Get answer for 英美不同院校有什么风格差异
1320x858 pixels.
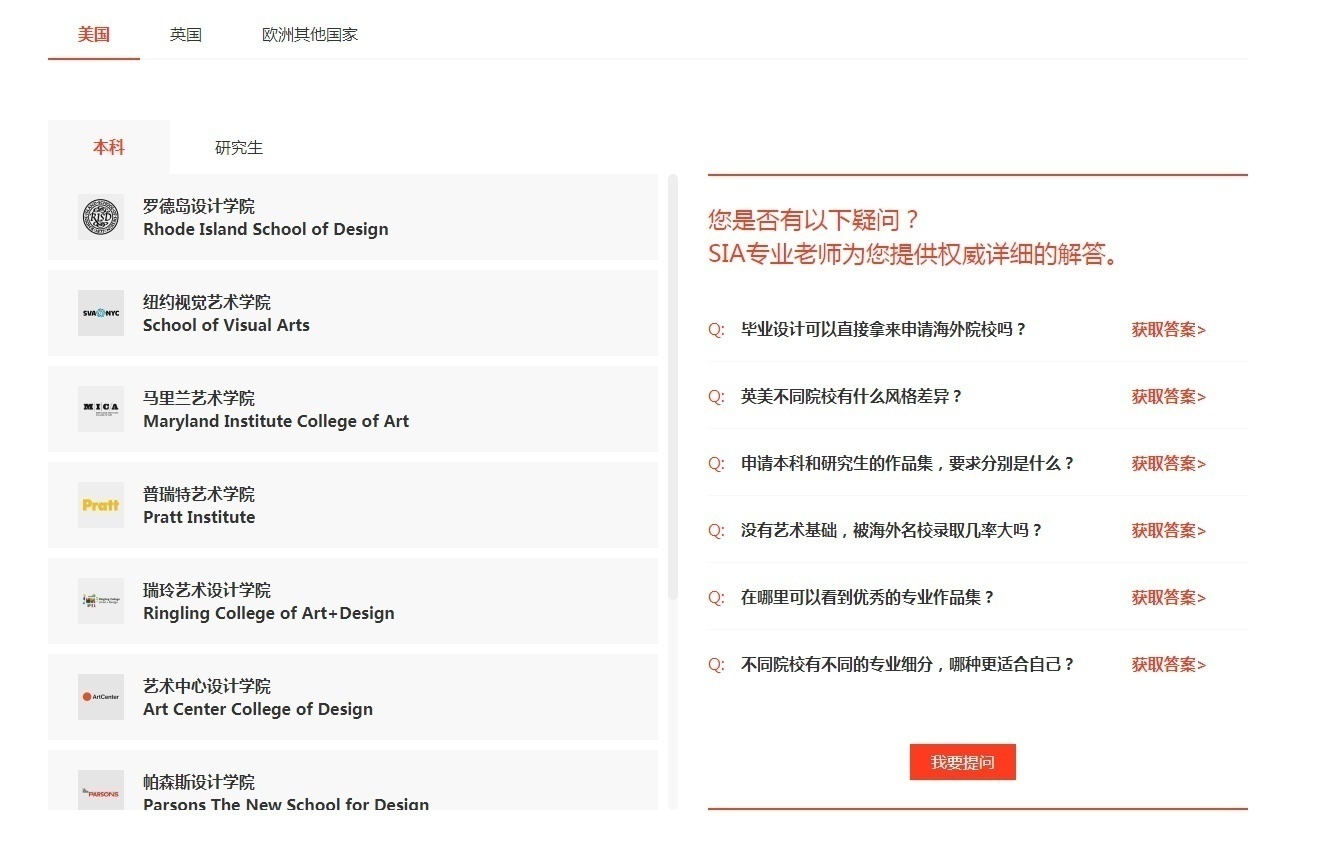tap(1169, 396)
